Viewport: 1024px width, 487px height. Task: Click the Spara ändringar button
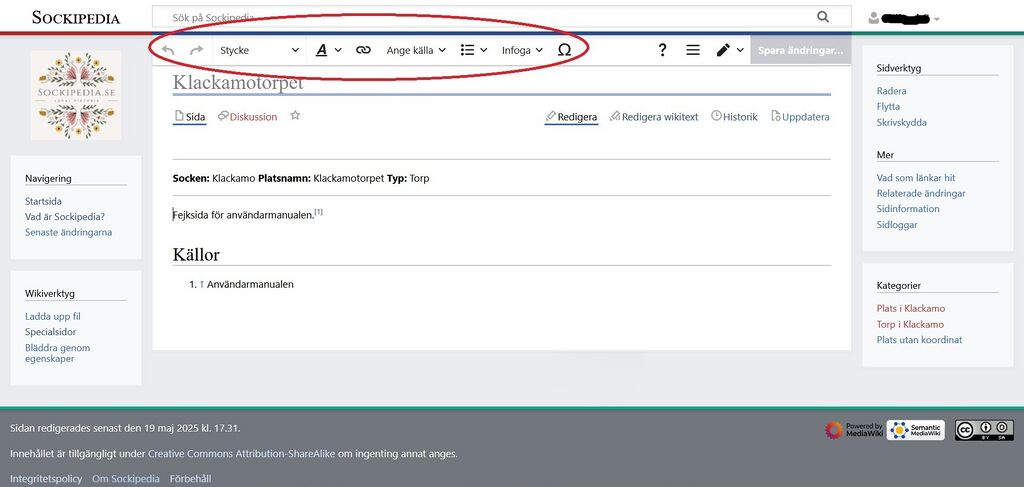click(800, 50)
